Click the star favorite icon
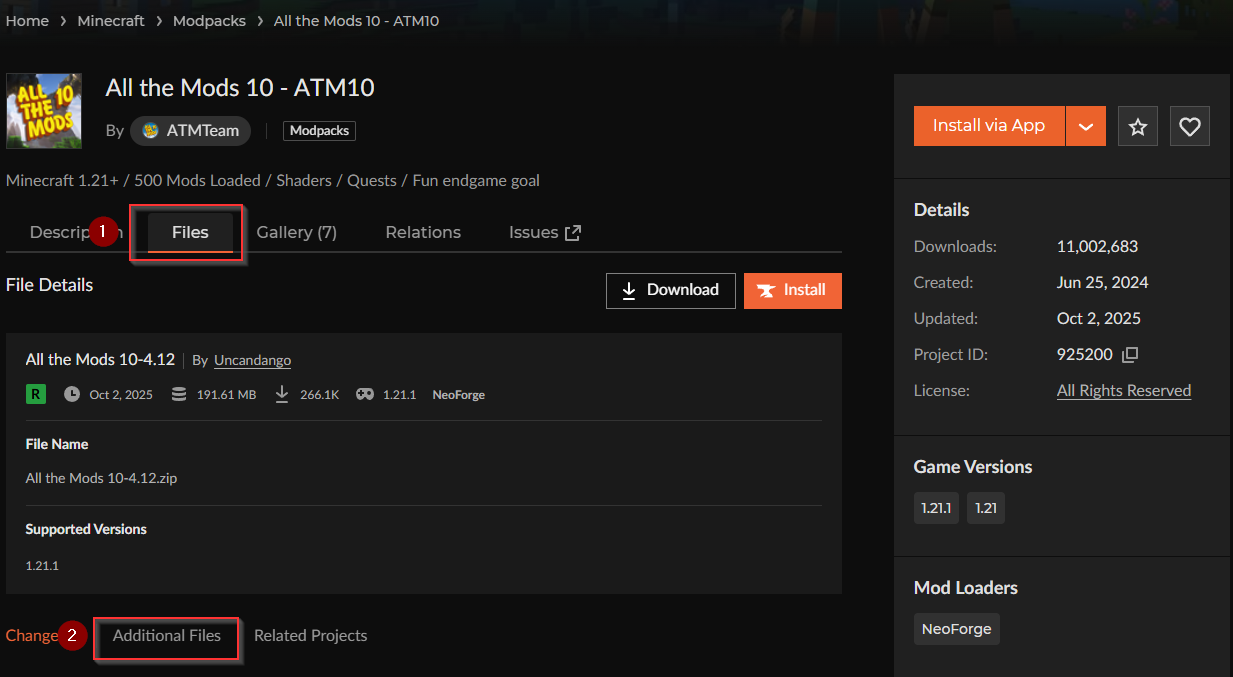Viewport: 1233px width, 677px height. [1137, 126]
